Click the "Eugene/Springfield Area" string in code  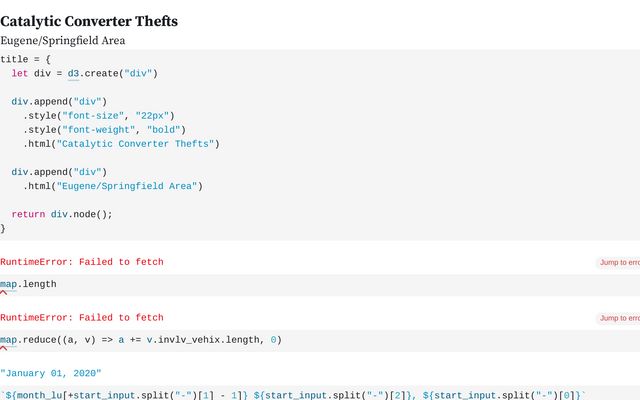tap(127, 186)
